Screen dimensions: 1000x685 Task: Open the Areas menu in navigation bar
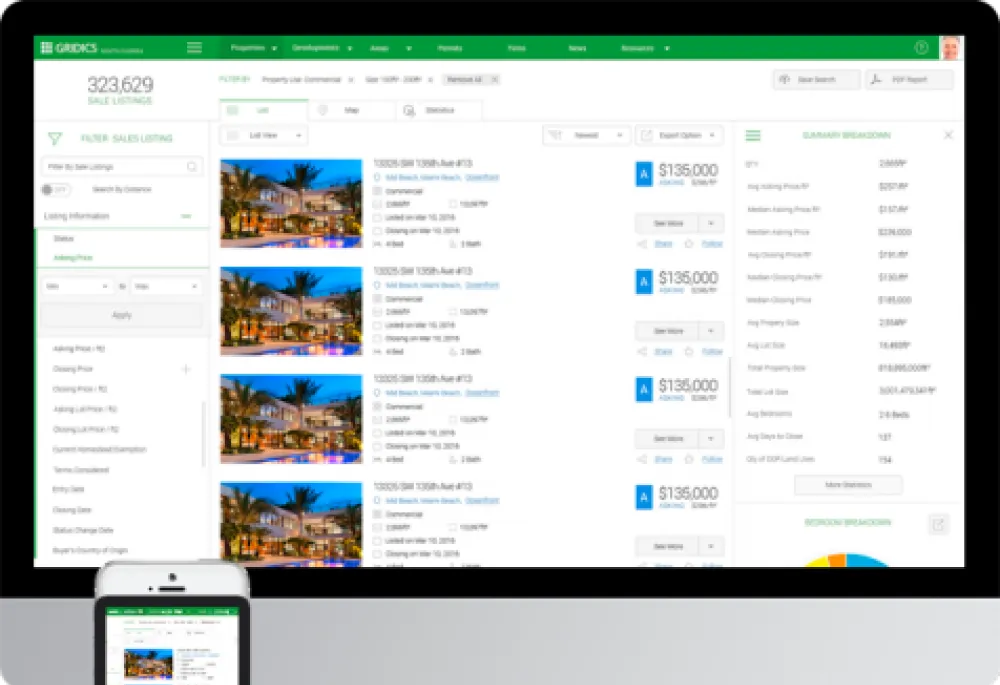(x=390, y=48)
